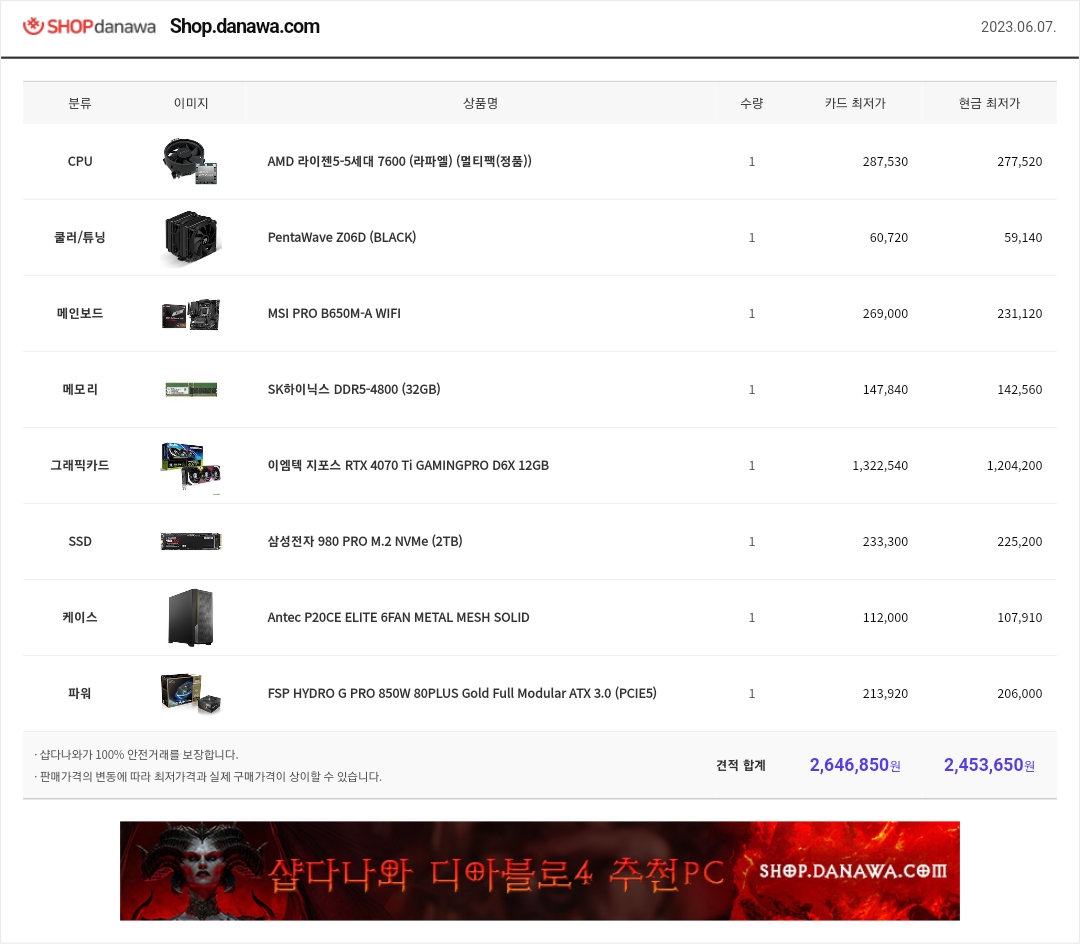This screenshot has width=1080, height=950.
Task: Select the CPU category cell
Action: pos(80,161)
